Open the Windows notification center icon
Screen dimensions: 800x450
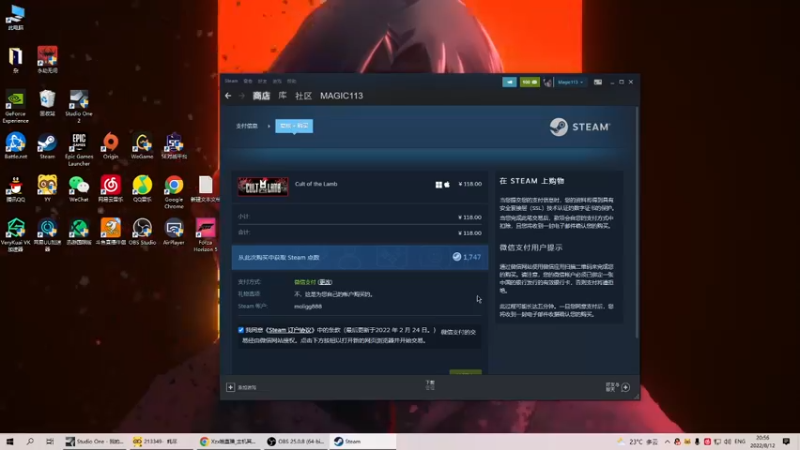(x=786, y=441)
